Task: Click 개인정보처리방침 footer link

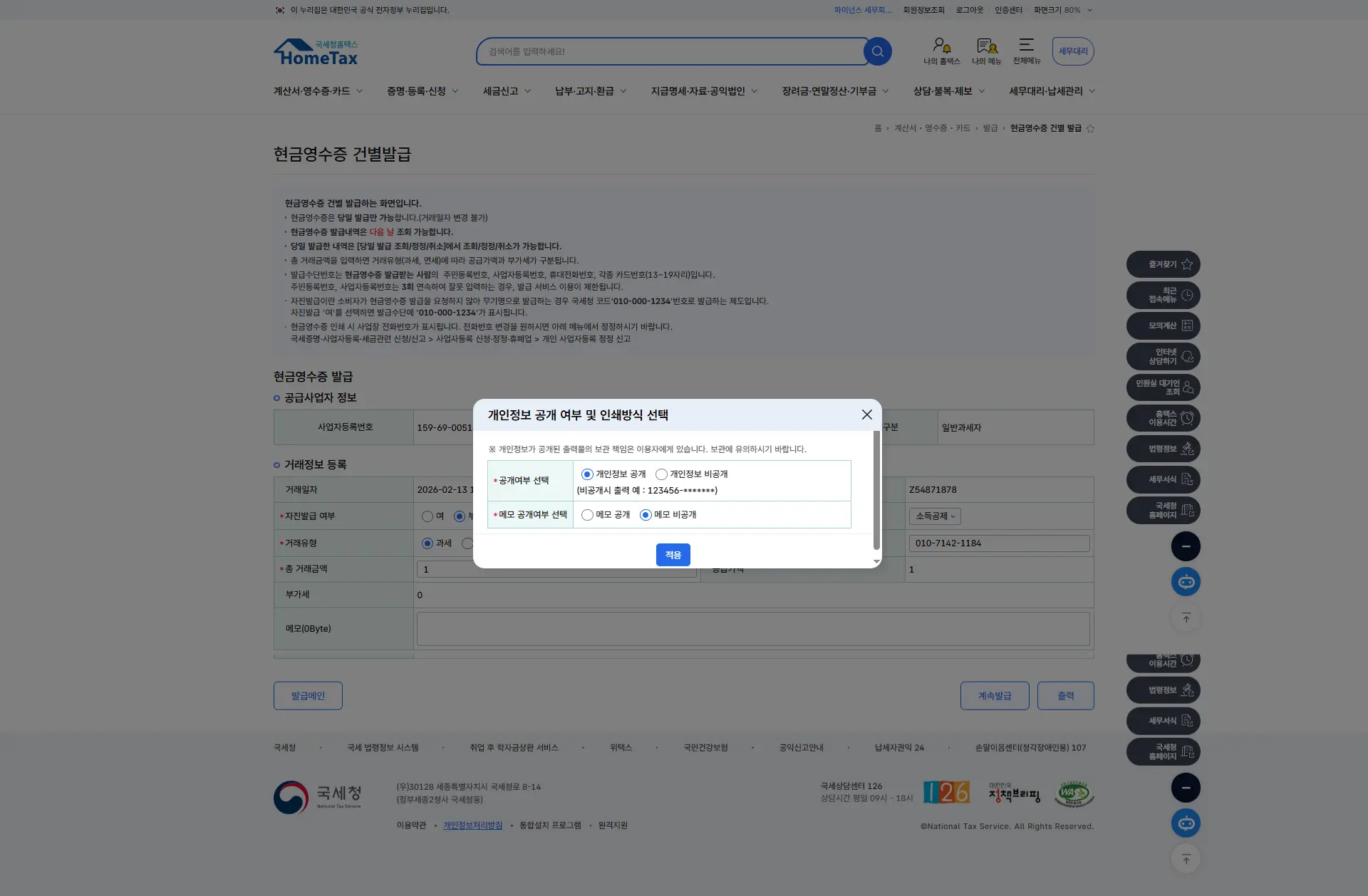Action: 472,825
